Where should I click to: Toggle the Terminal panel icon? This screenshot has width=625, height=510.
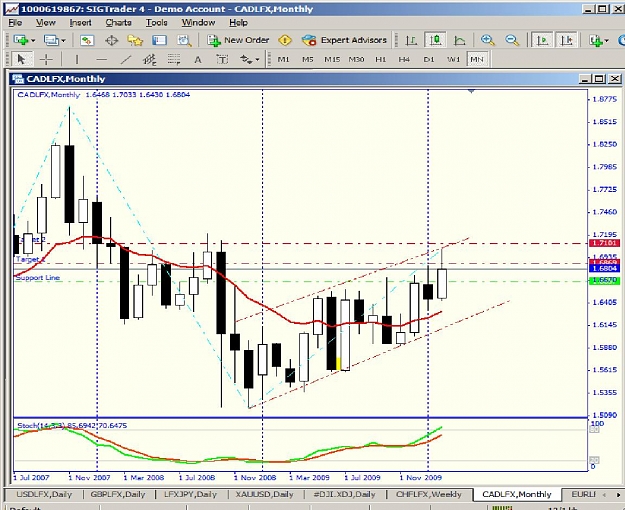click(159, 40)
